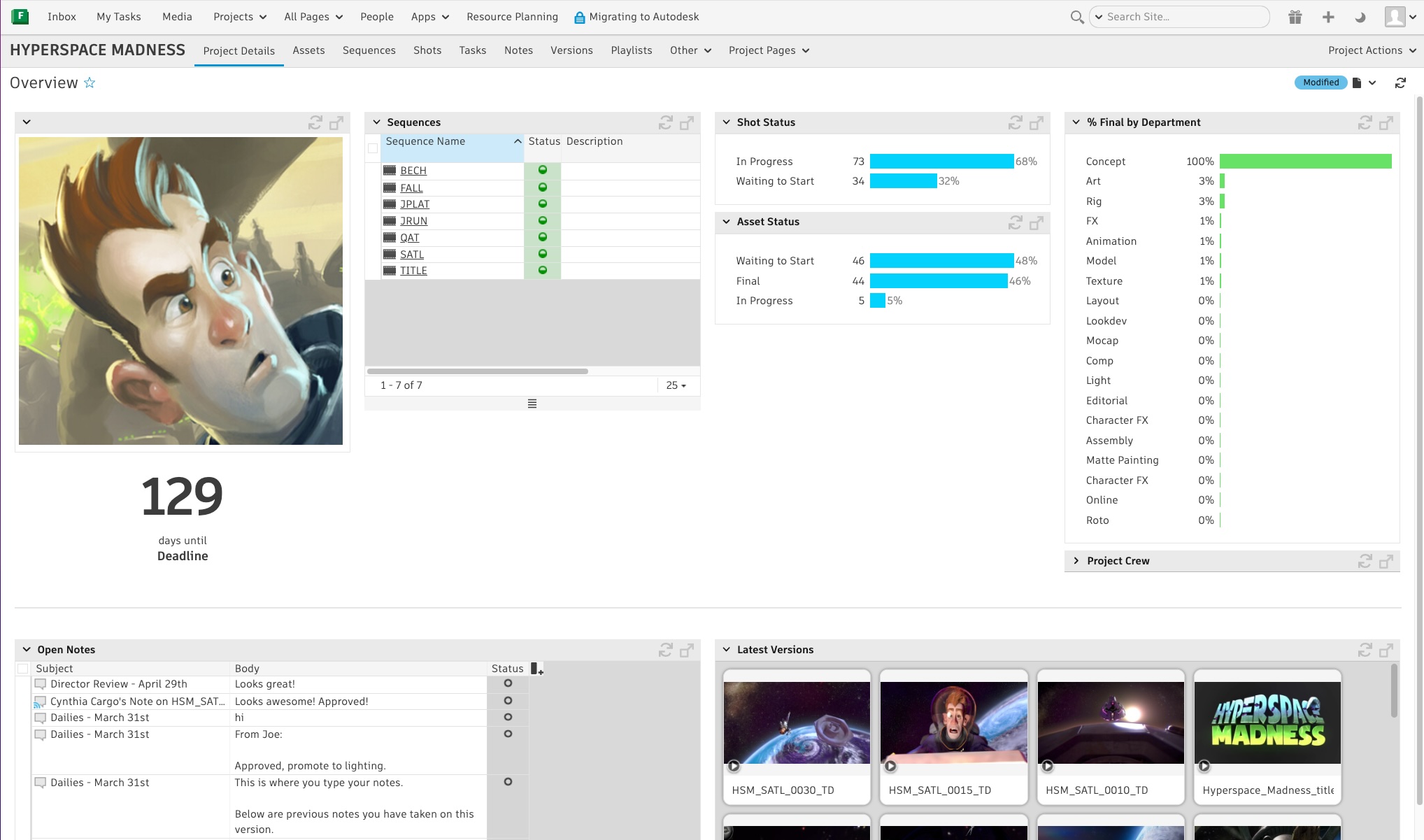This screenshot has height=840, width=1424.
Task: Open the user avatar menu
Action: pyautogui.click(x=1400, y=17)
